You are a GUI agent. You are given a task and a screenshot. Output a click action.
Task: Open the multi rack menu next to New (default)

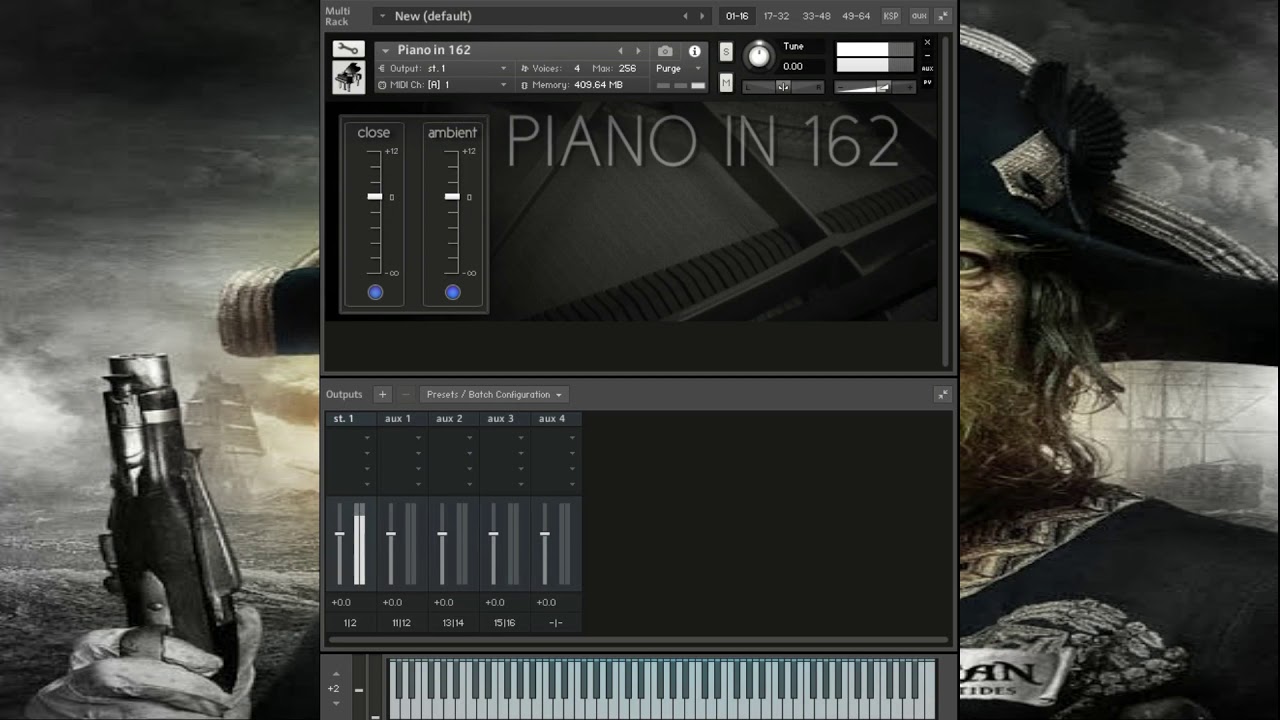pyautogui.click(x=382, y=16)
